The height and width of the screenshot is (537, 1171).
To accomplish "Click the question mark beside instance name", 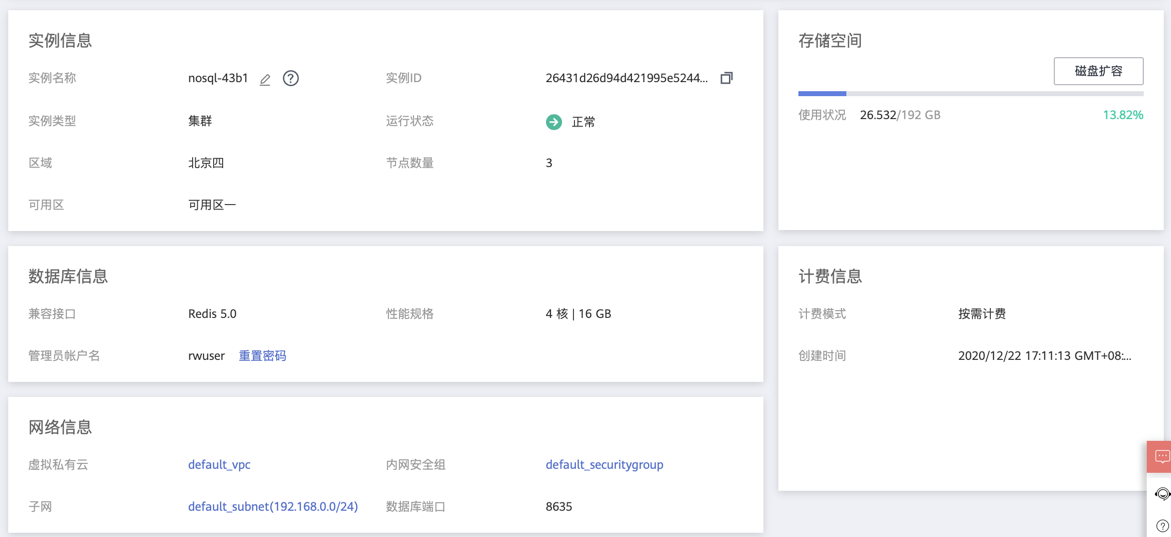I will (291, 78).
